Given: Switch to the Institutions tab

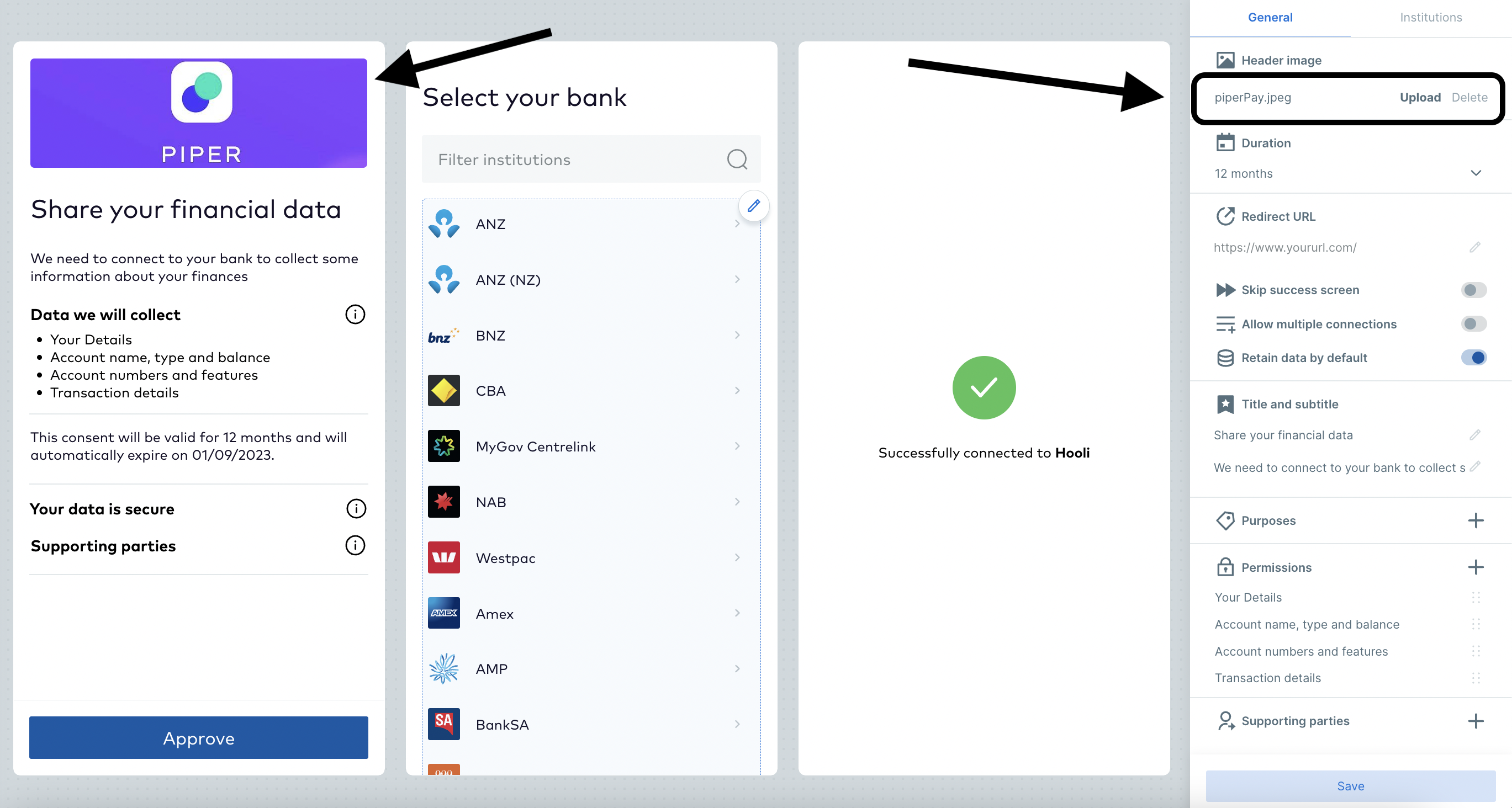Looking at the screenshot, I should [1430, 18].
